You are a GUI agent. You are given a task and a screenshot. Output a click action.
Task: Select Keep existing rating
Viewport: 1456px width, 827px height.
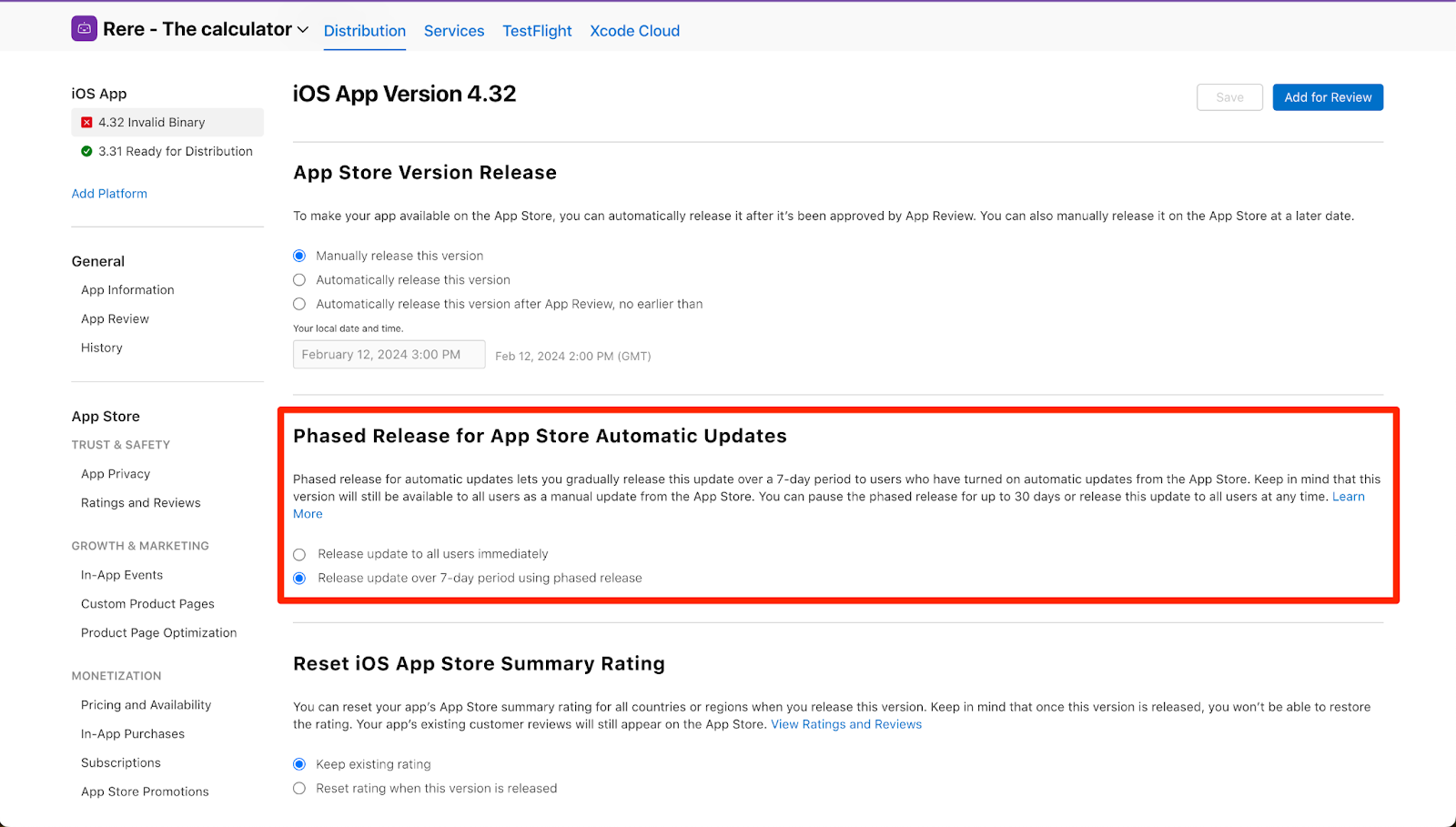pos(299,764)
